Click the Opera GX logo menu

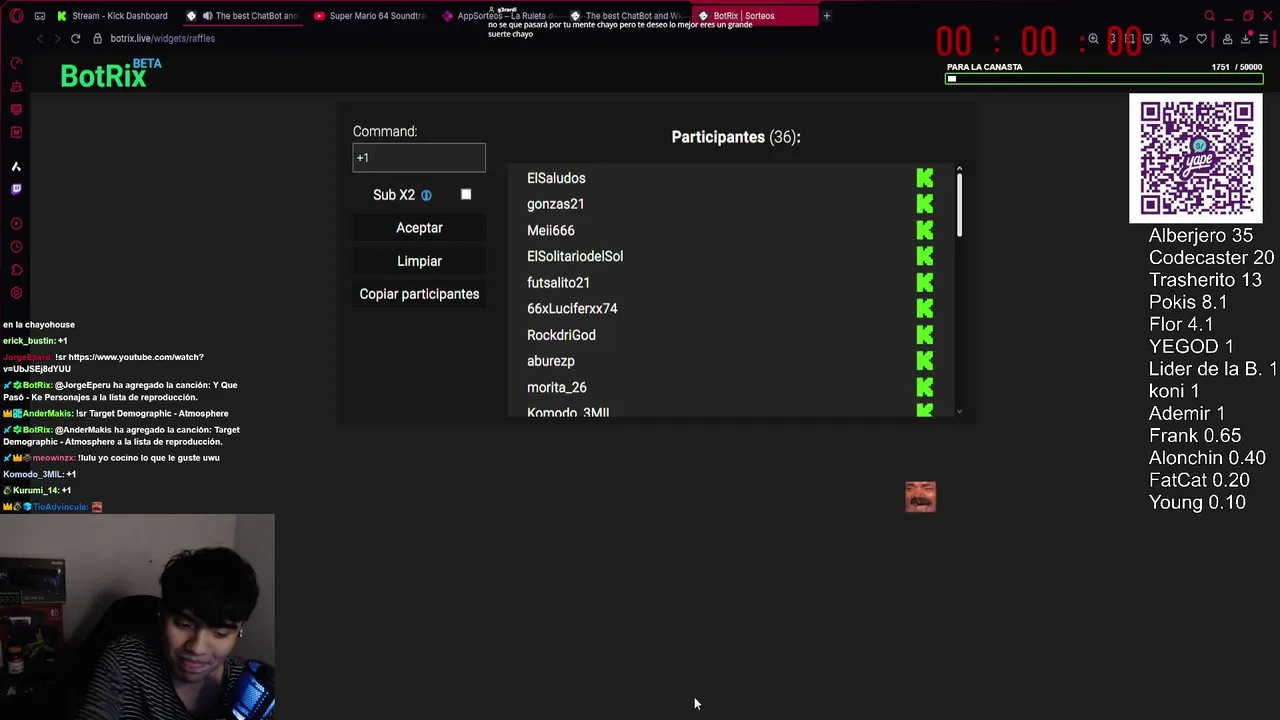[16, 16]
